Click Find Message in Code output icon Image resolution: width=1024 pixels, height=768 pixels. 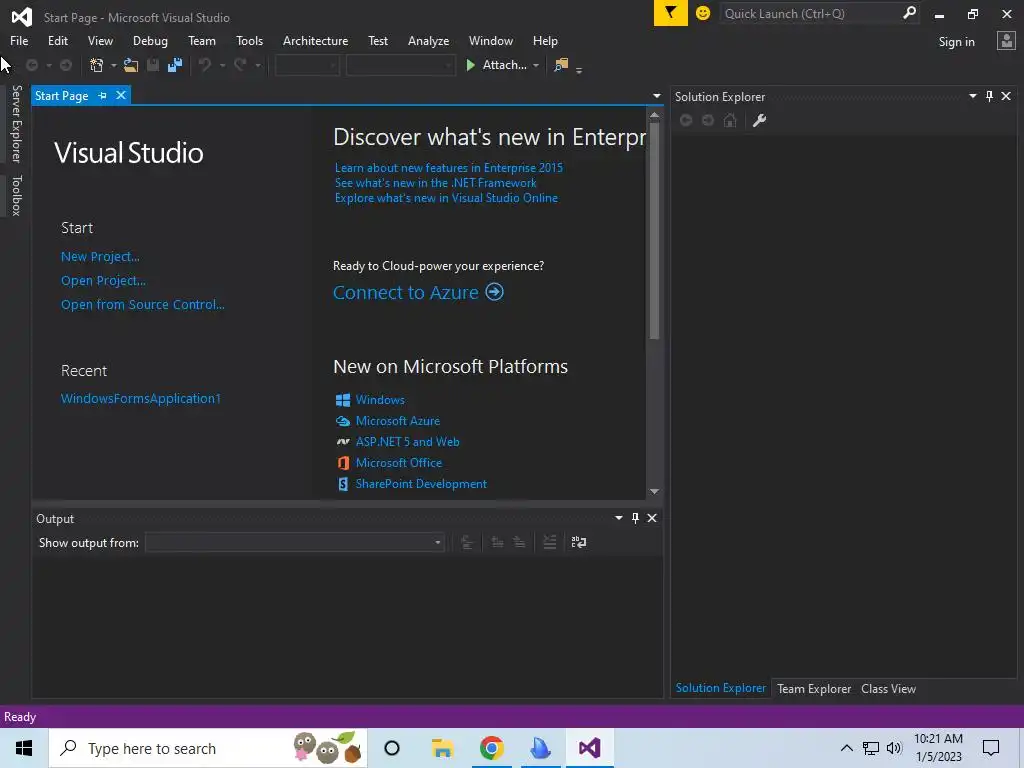pos(467,542)
